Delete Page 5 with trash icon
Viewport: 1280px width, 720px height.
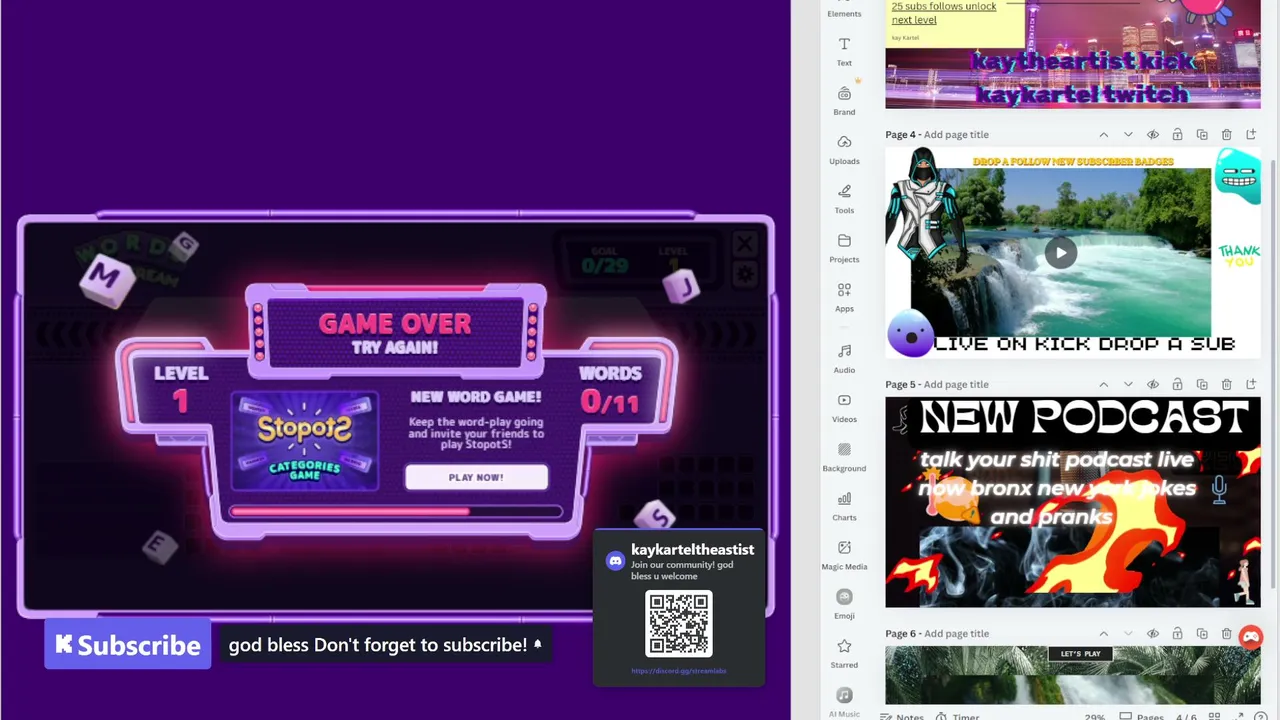[x=1226, y=384]
